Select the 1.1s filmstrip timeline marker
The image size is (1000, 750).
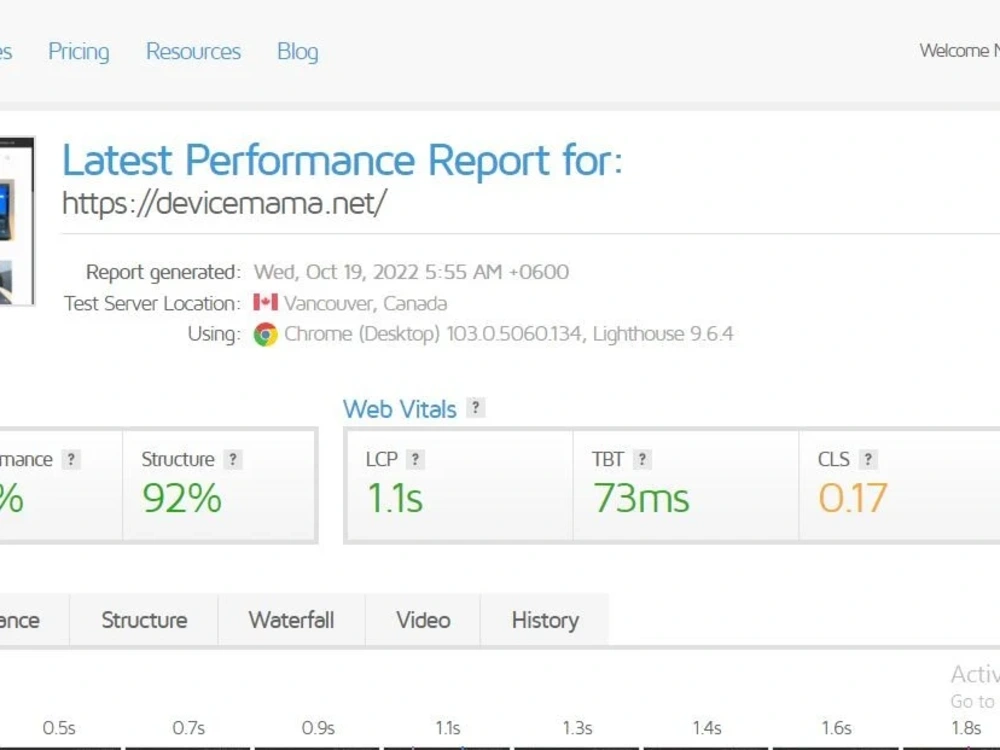click(x=448, y=728)
